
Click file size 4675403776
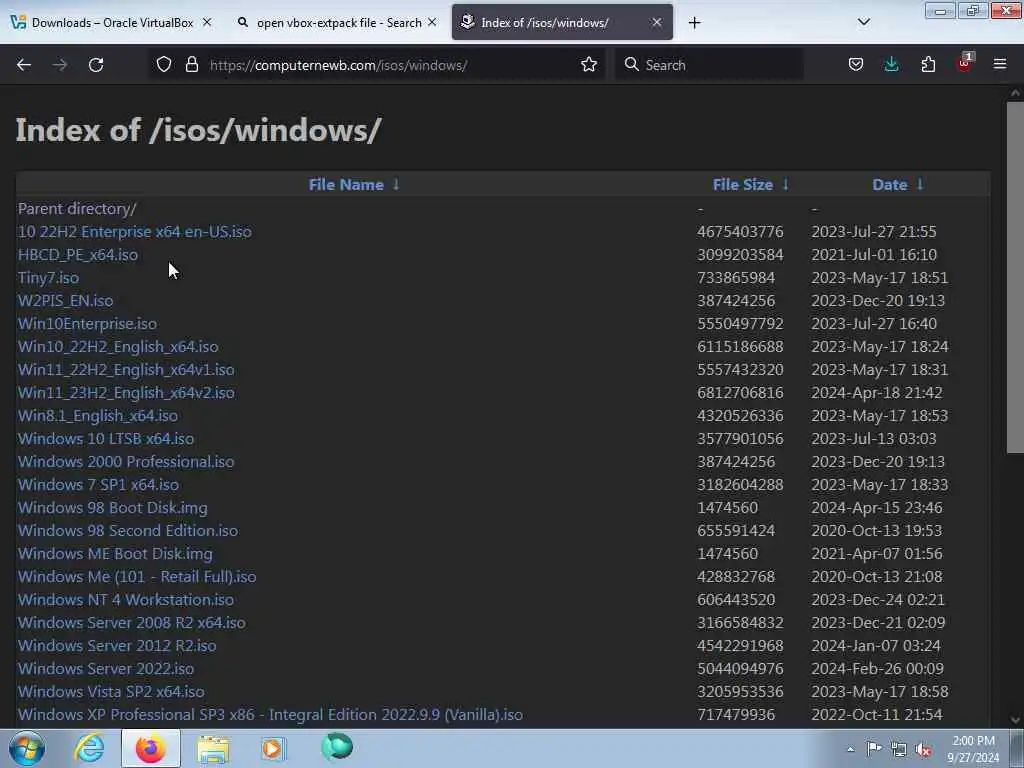[740, 232]
